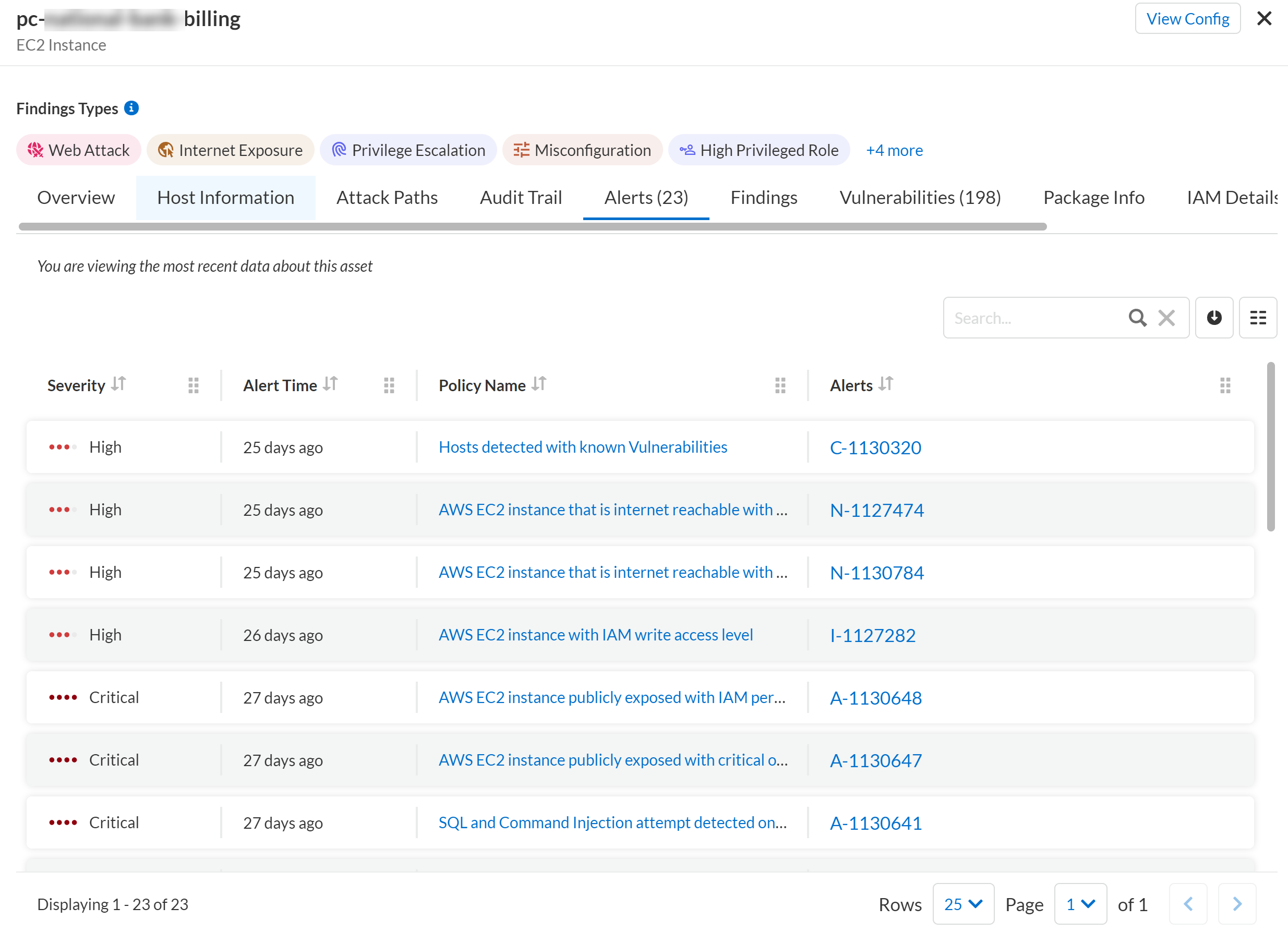Clear the search field with X icon

click(1166, 318)
